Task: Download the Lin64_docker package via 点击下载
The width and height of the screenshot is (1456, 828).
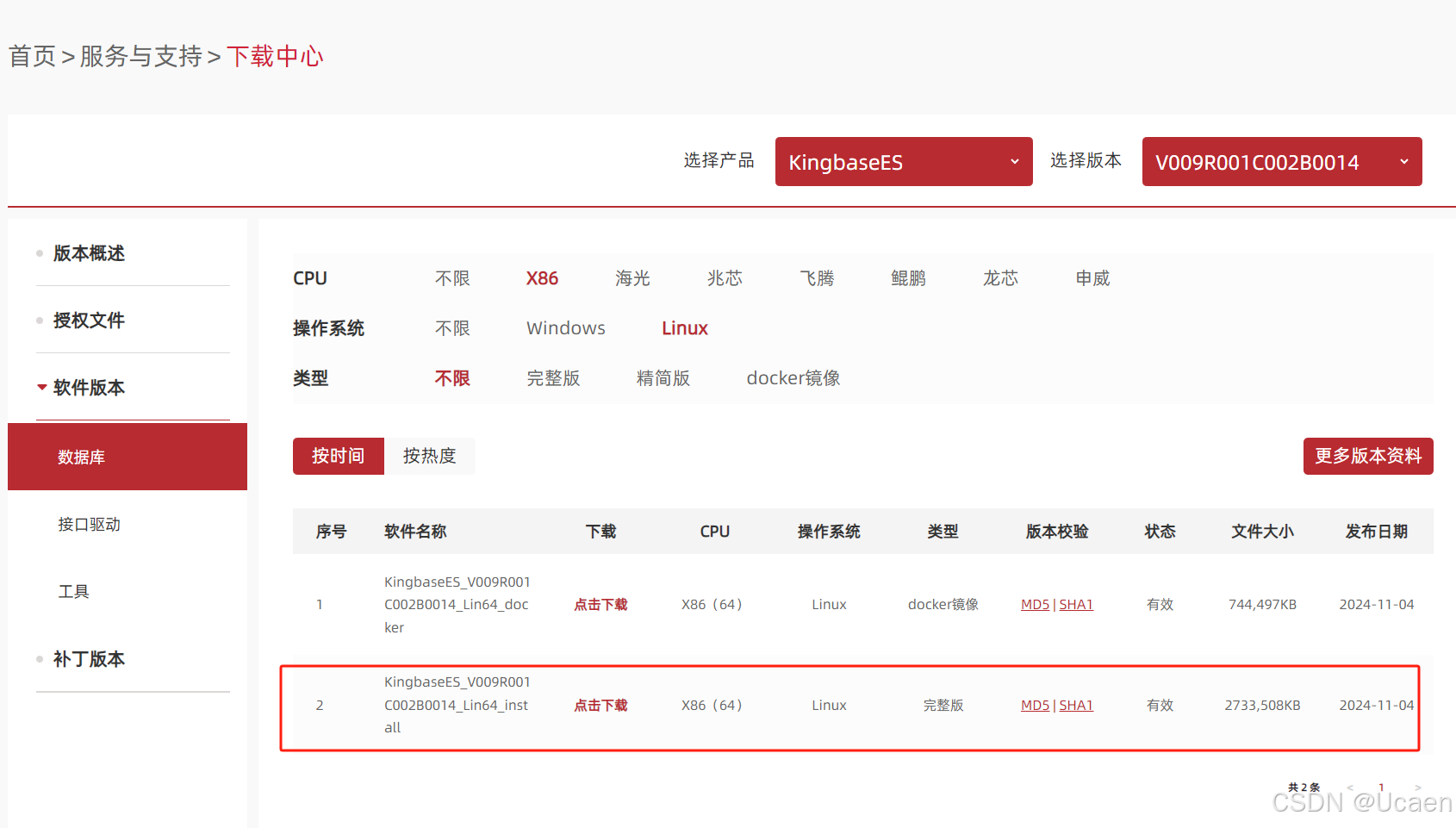Action: tap(600, 605)
